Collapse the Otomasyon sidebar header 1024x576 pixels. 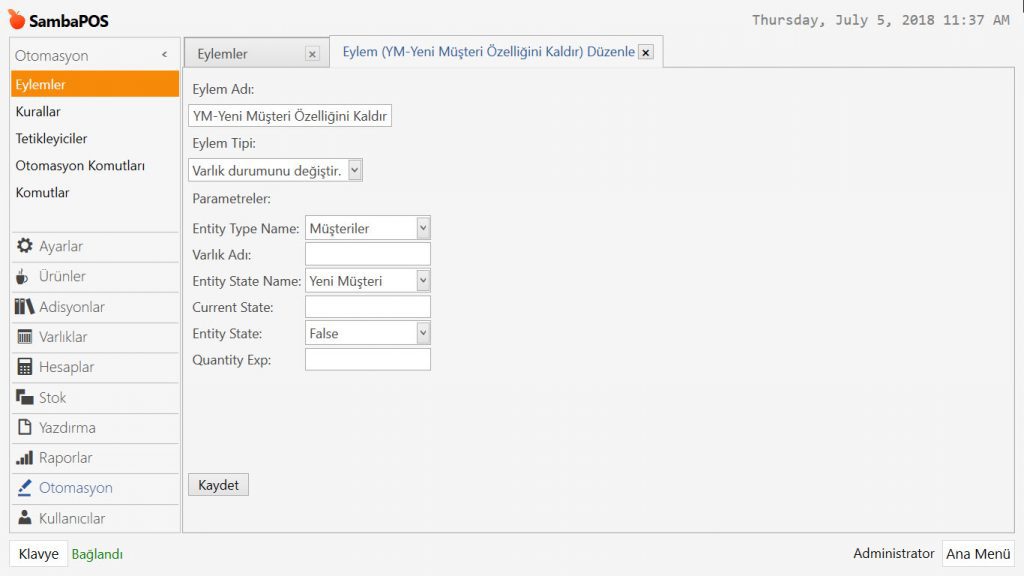(x=164, y=56)
